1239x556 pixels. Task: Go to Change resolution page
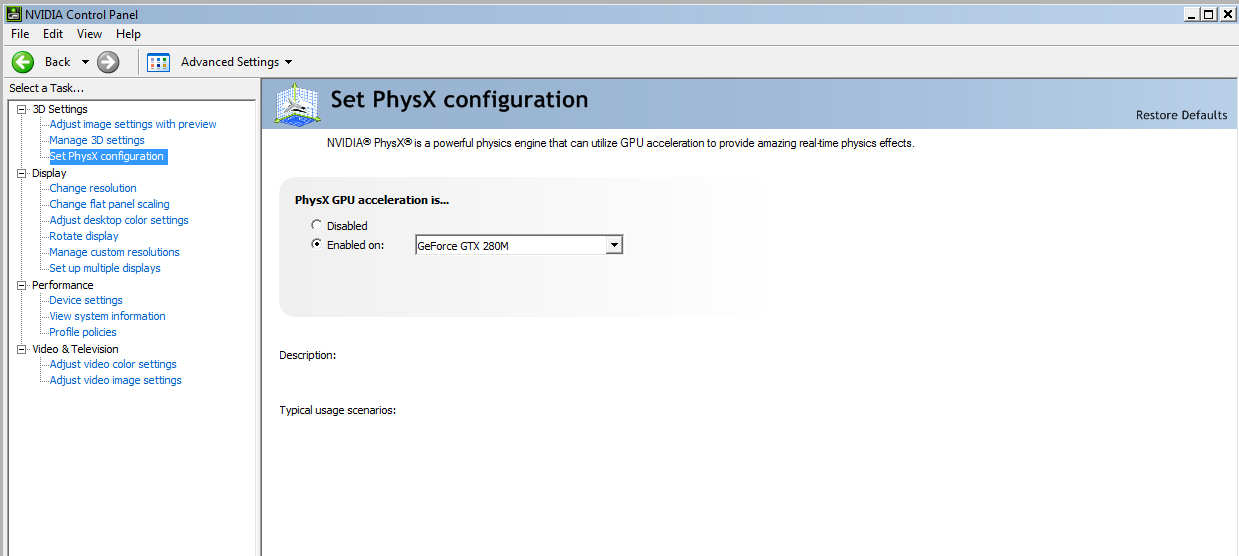click(93, 188)
